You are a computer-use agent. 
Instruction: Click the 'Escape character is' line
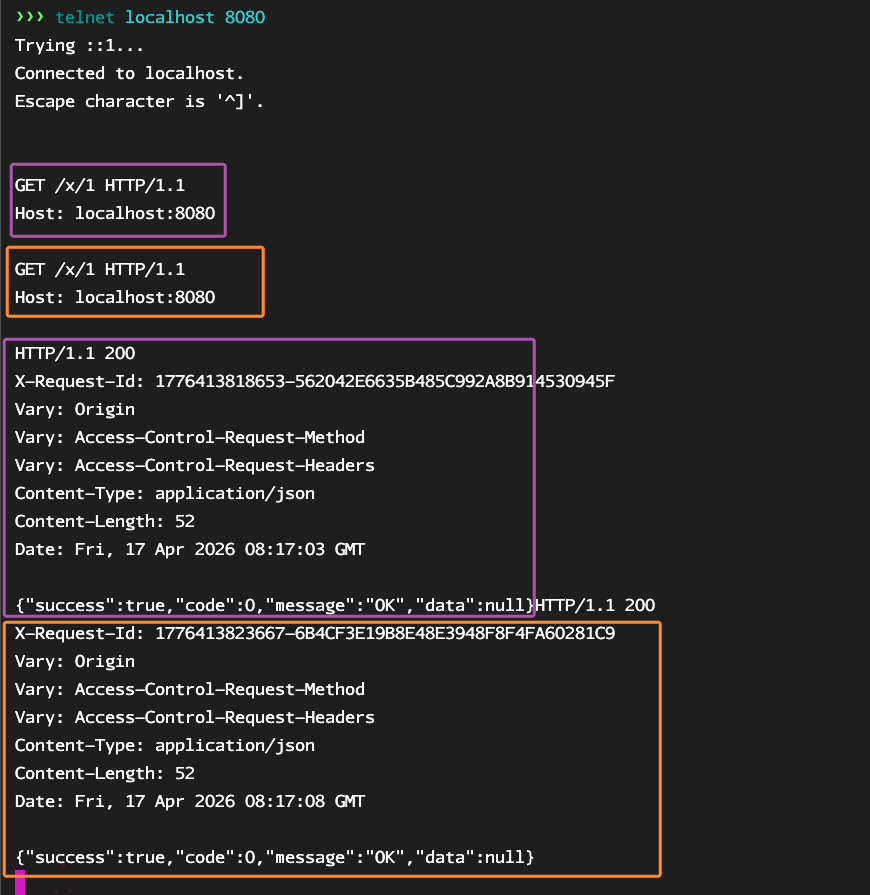(x=139, y=102)
